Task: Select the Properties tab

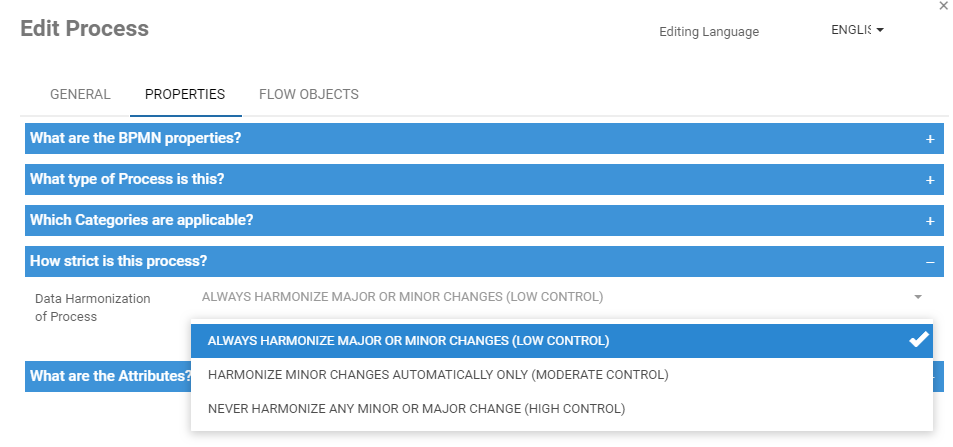Action: [x=185, y=95]
